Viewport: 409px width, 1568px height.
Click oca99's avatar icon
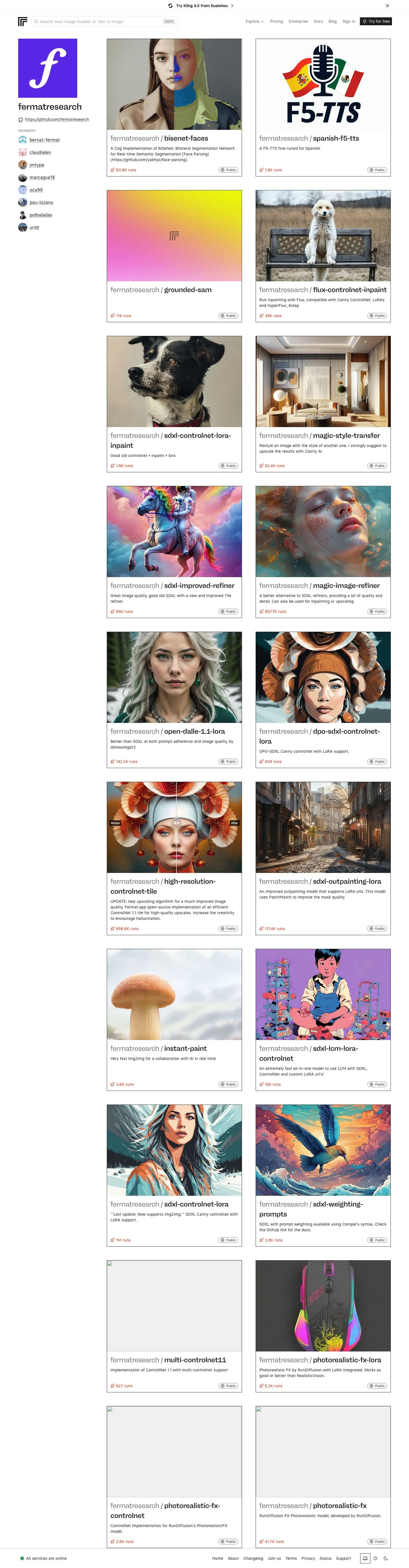[22, 190]
